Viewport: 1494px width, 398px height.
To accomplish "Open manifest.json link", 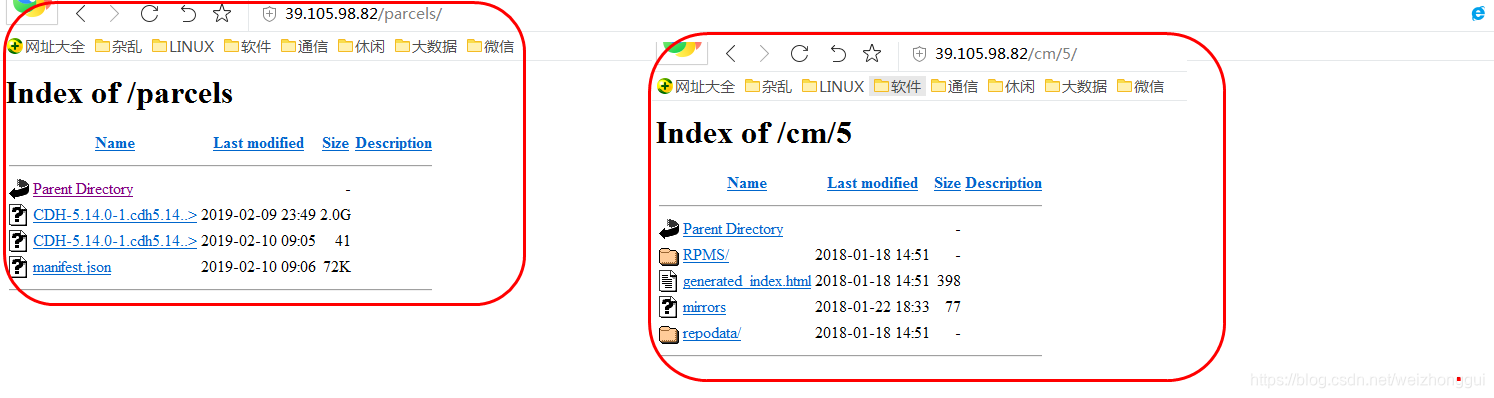I will click(x=72, y=267).
